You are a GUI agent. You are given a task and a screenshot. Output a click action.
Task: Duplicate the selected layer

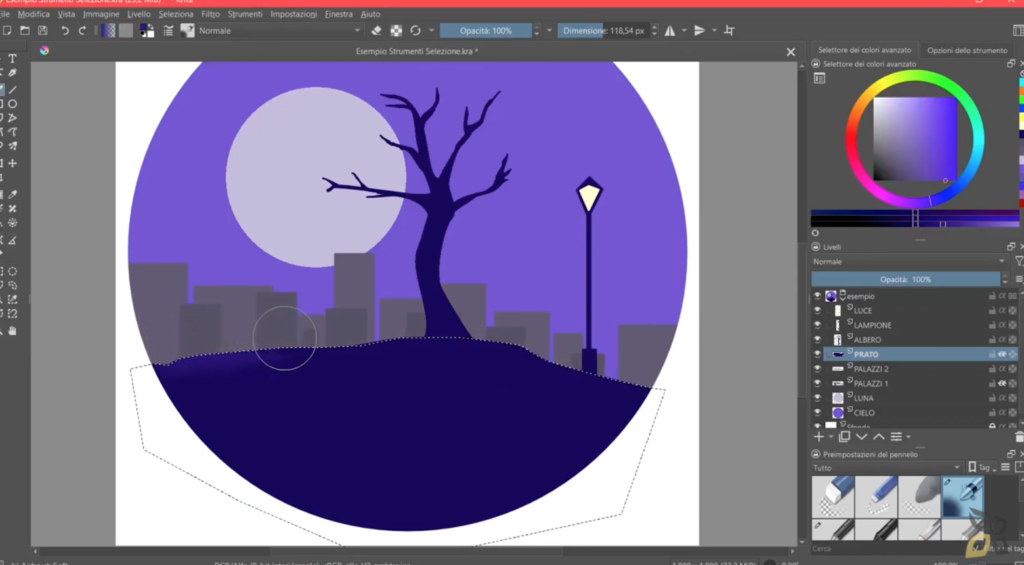pos(844,437)
